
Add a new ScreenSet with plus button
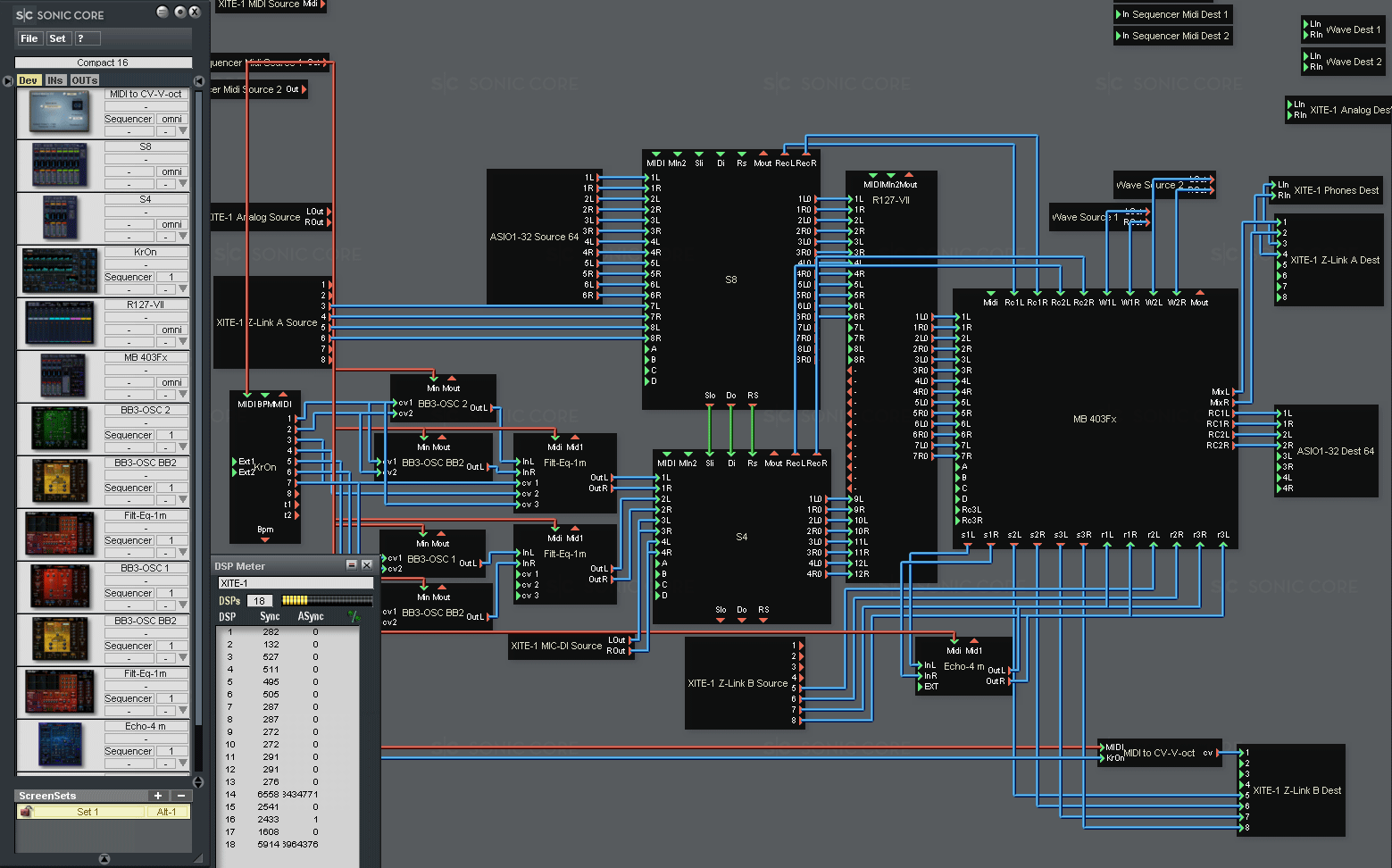[x=158, y=796]
